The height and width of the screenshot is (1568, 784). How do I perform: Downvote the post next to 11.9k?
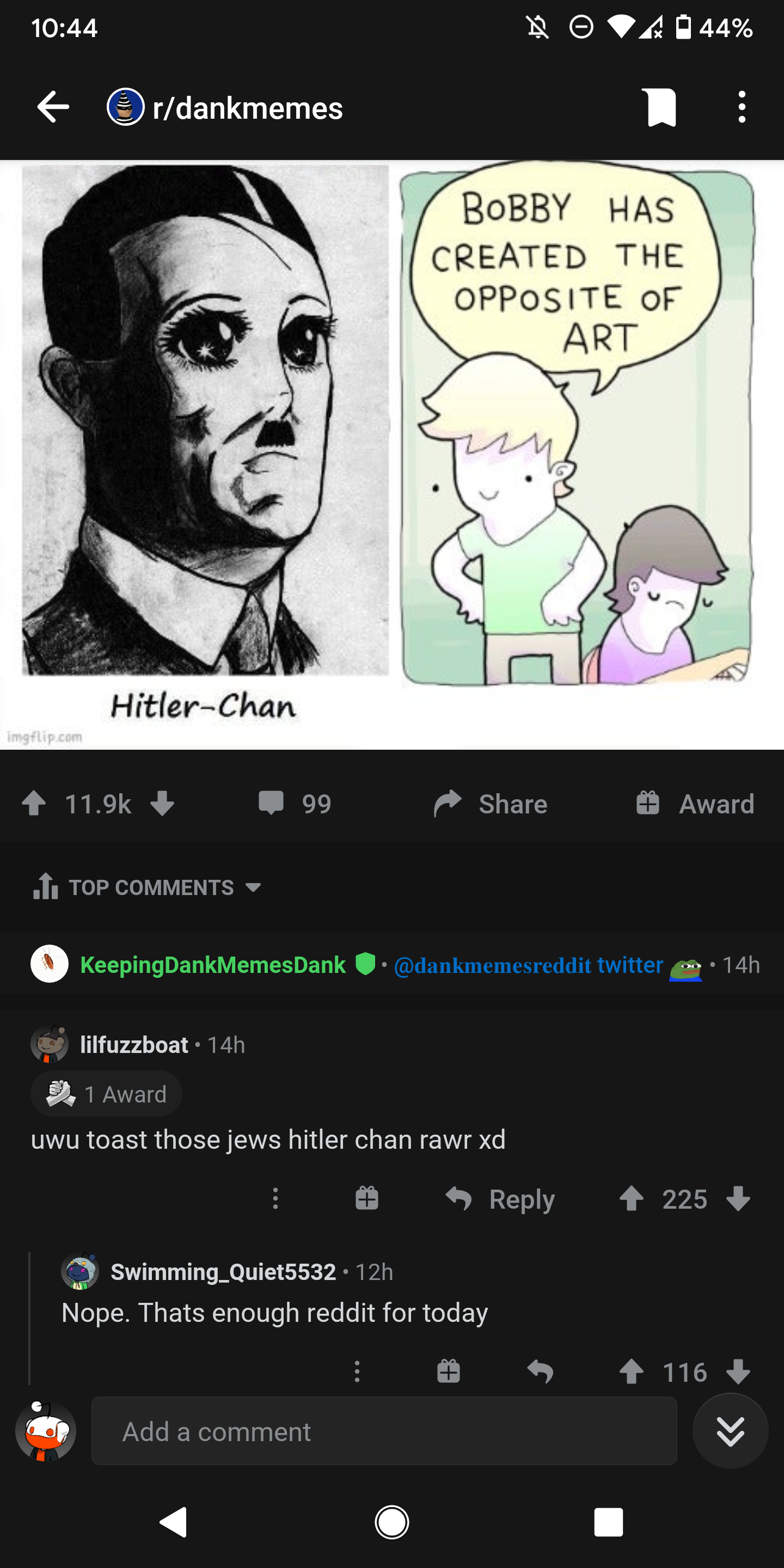163,803
